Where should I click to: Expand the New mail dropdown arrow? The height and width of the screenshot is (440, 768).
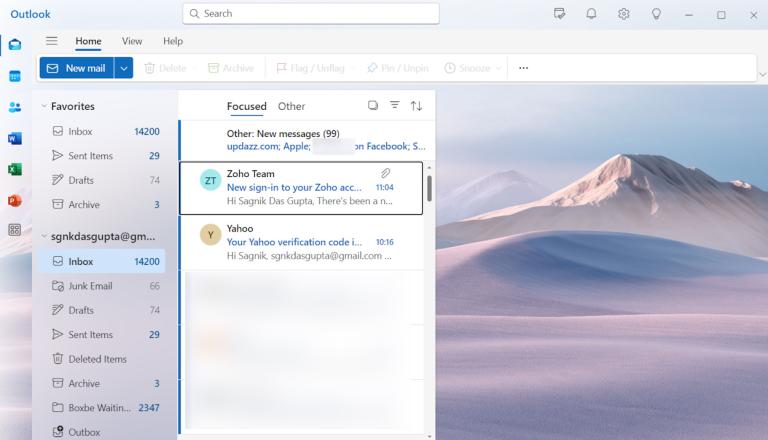[124, 68]
